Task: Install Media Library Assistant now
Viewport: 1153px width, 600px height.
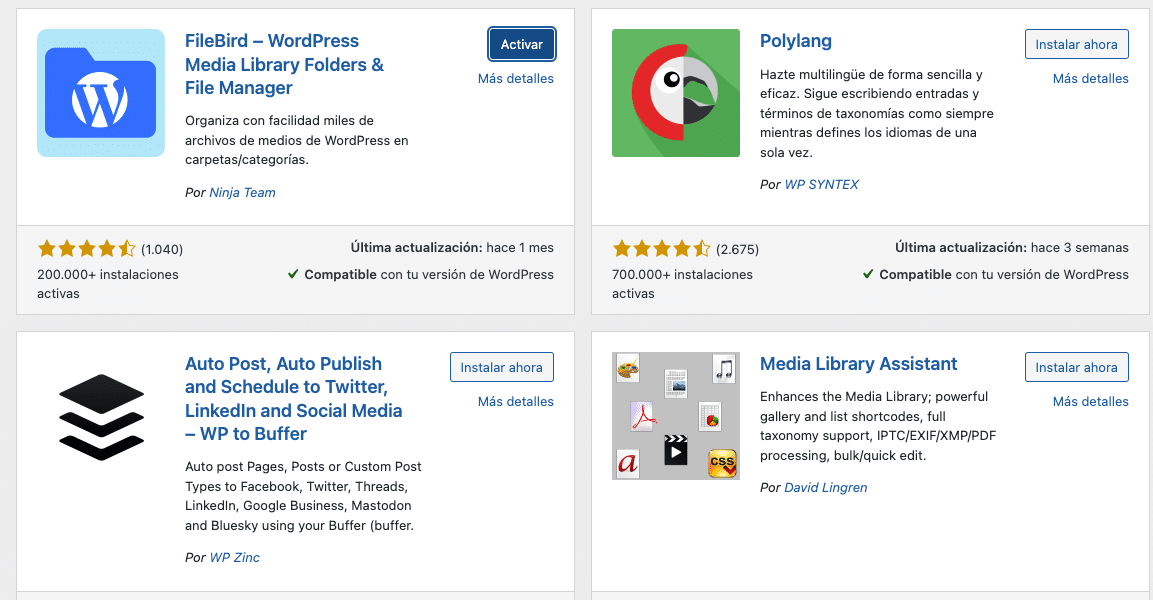Action: tap(1076, 368)
